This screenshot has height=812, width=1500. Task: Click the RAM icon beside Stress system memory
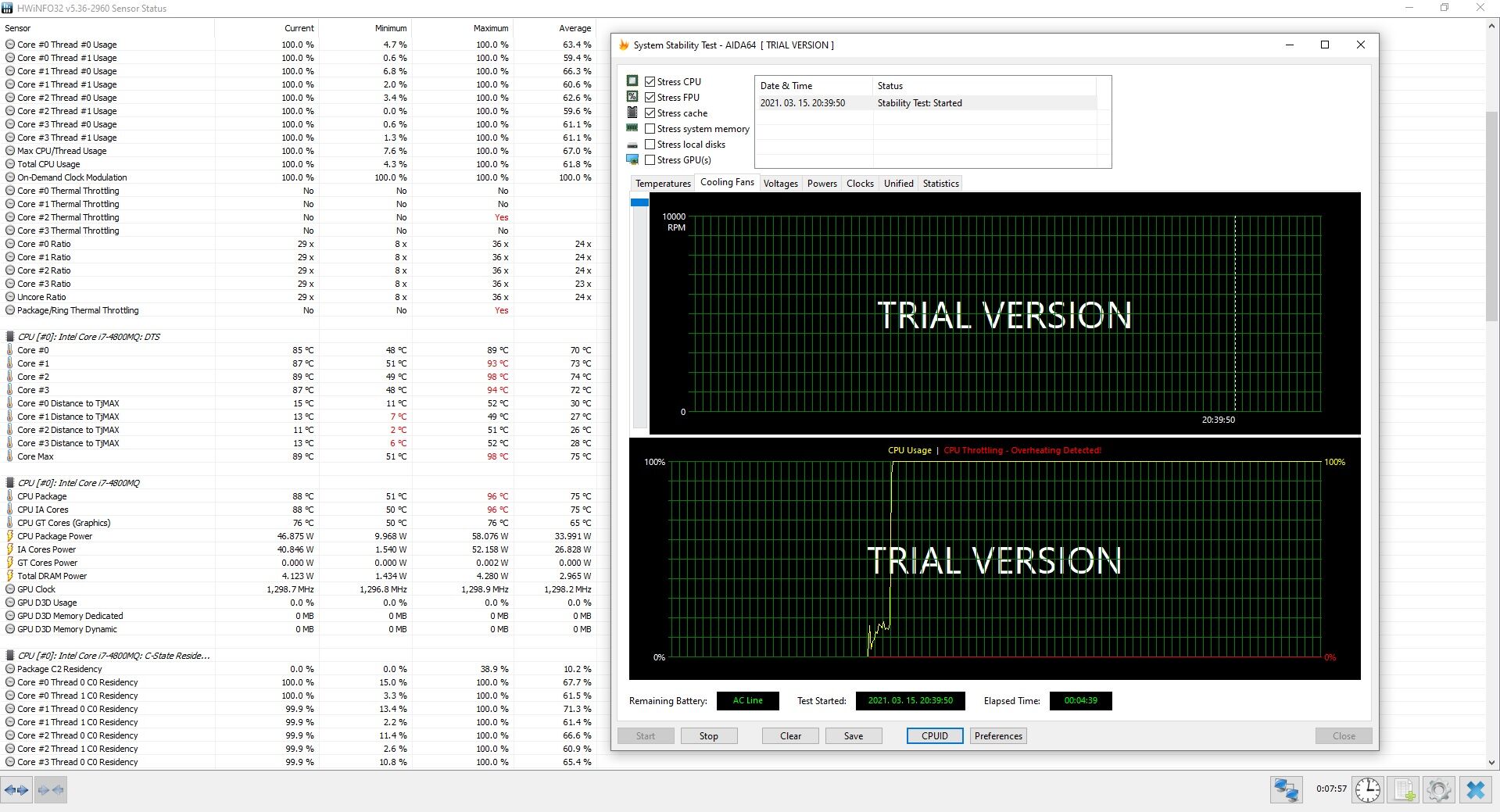[632, 128]
